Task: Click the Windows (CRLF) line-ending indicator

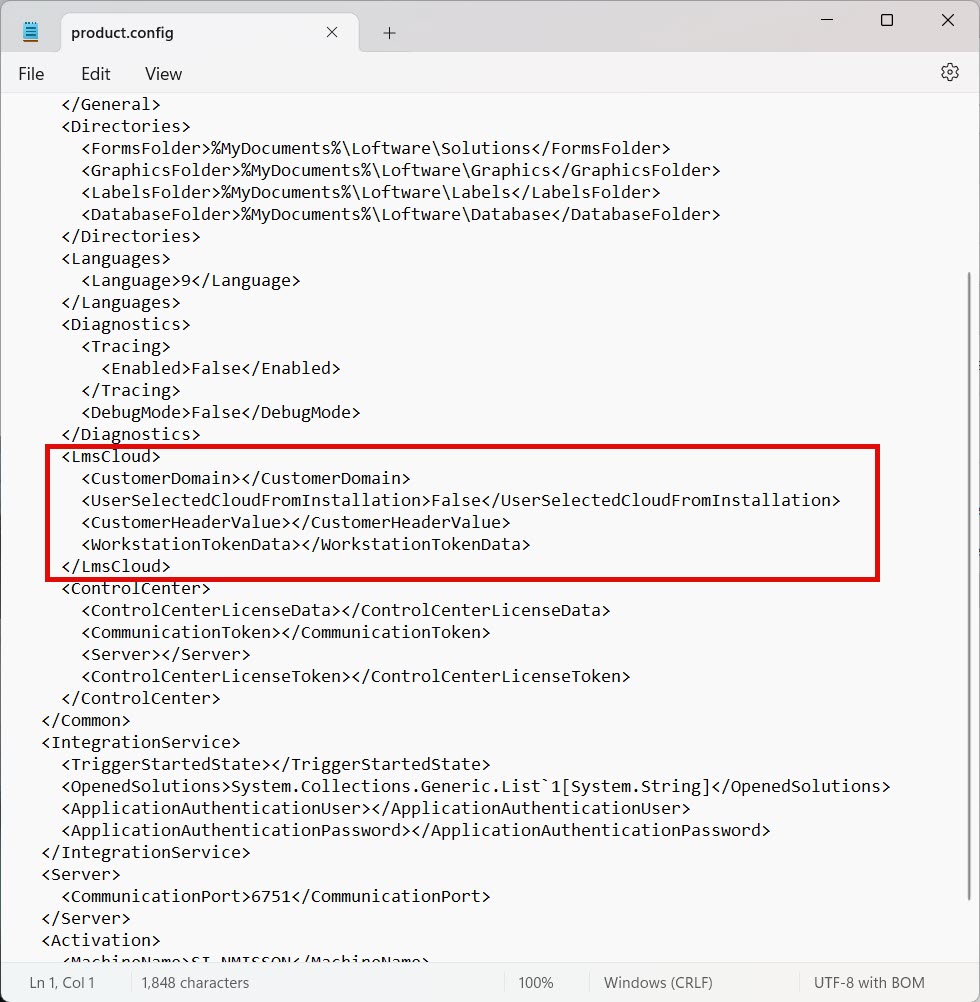Action: pos(657,982)
